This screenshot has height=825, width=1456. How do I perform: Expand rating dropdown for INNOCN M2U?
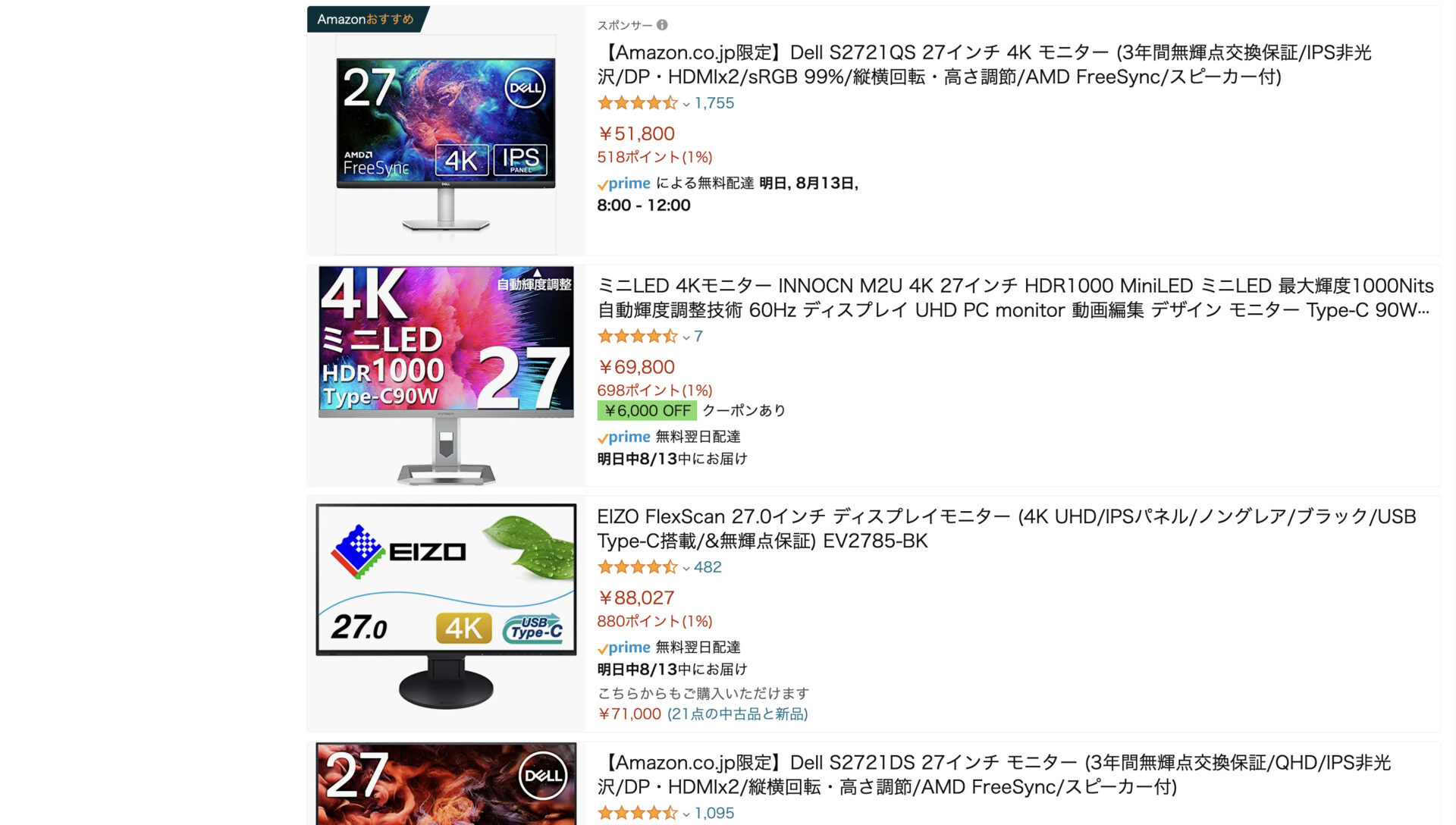686,337
